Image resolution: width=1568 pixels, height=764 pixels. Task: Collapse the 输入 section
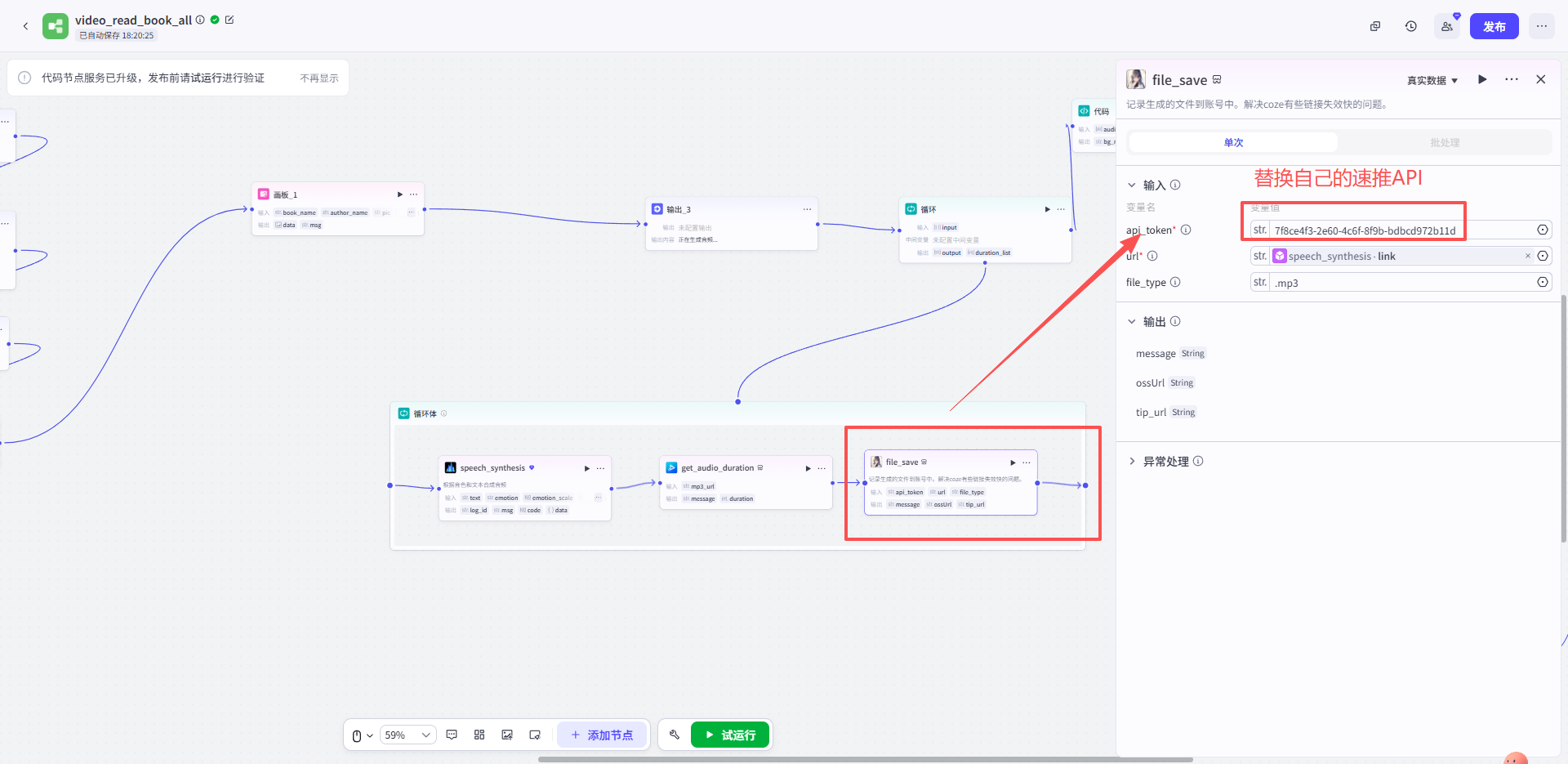coord(1132,185)
